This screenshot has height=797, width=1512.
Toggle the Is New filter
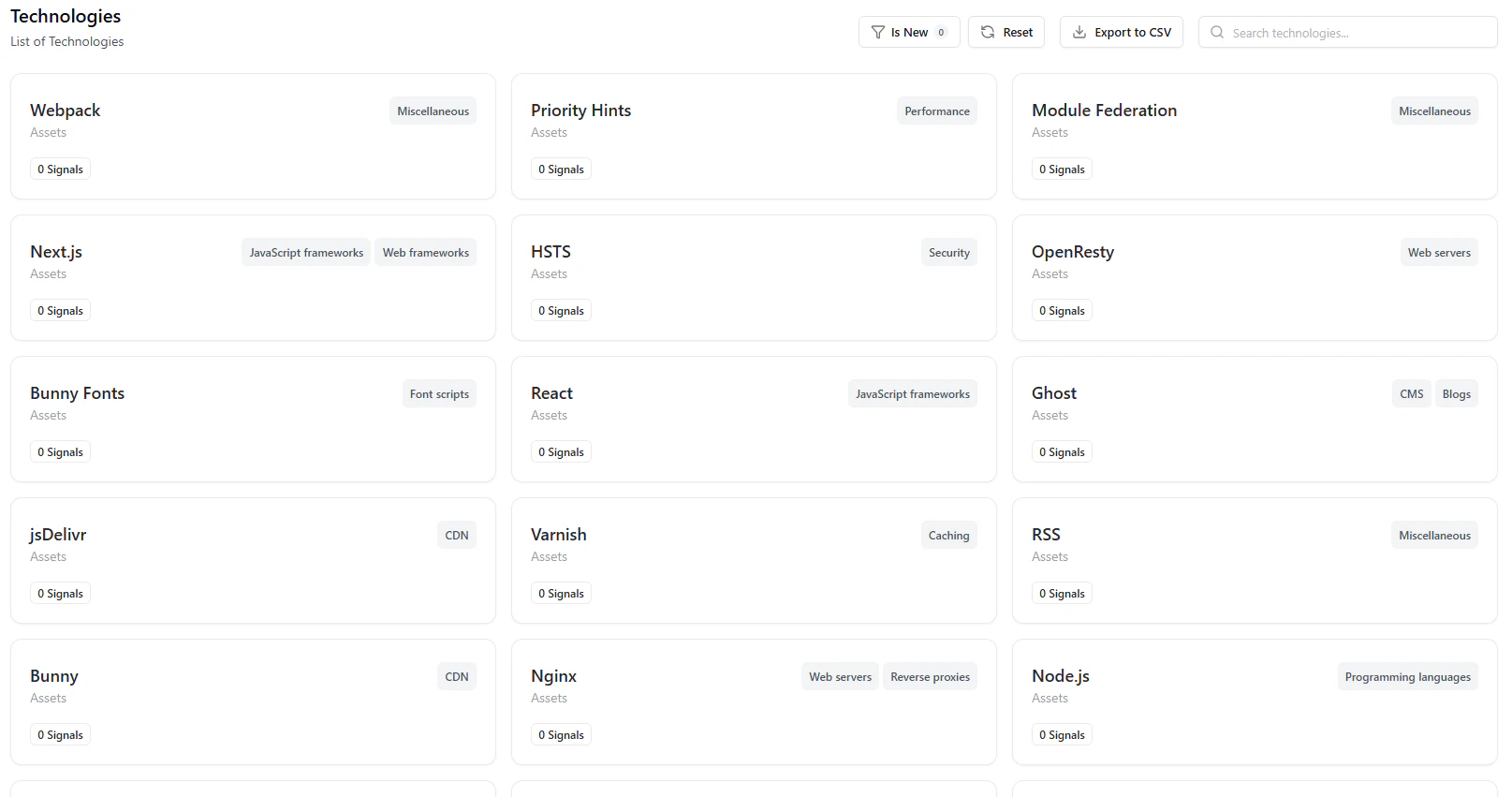[x=909, y=32]
